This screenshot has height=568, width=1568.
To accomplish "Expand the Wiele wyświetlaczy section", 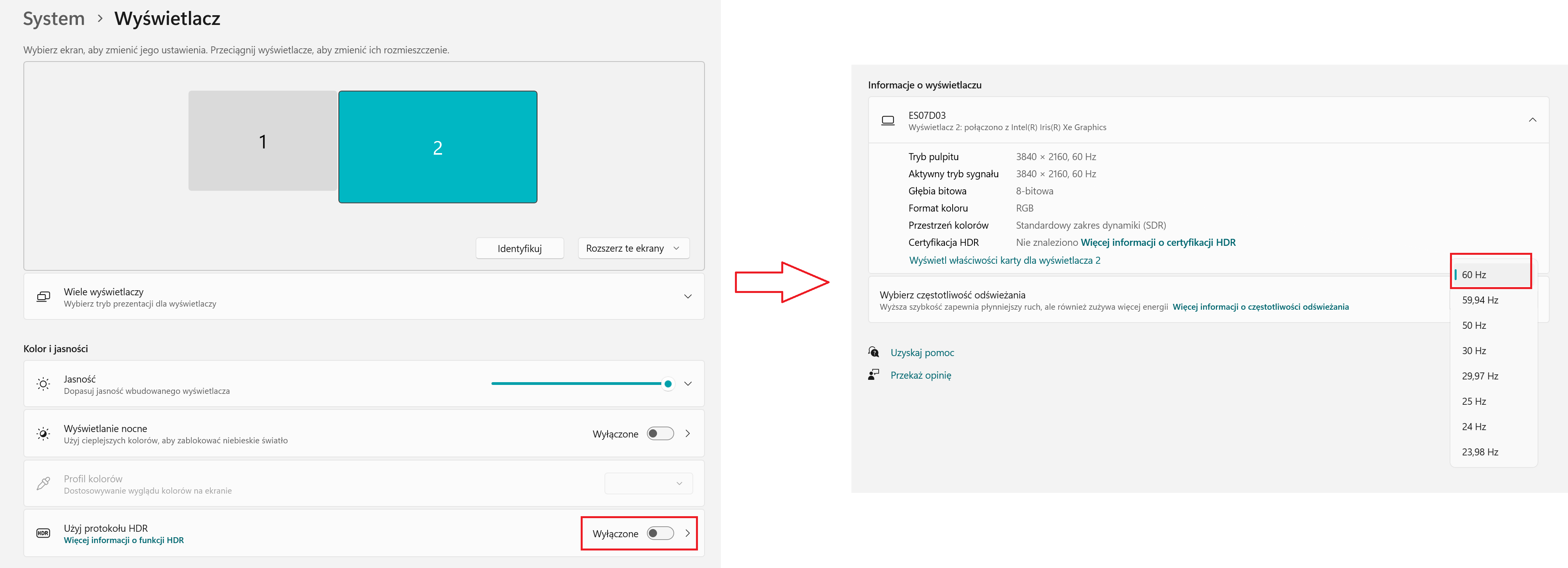I will tap(688, 296).
